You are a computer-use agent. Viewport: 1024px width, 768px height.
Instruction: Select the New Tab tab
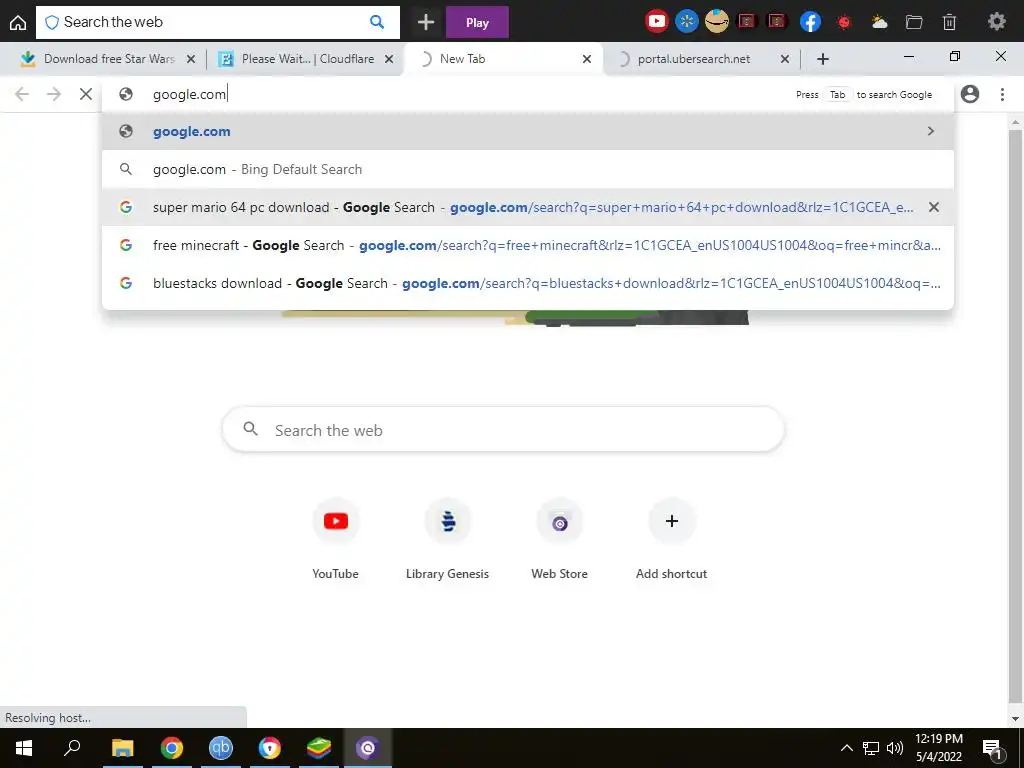tap(503, 59)
